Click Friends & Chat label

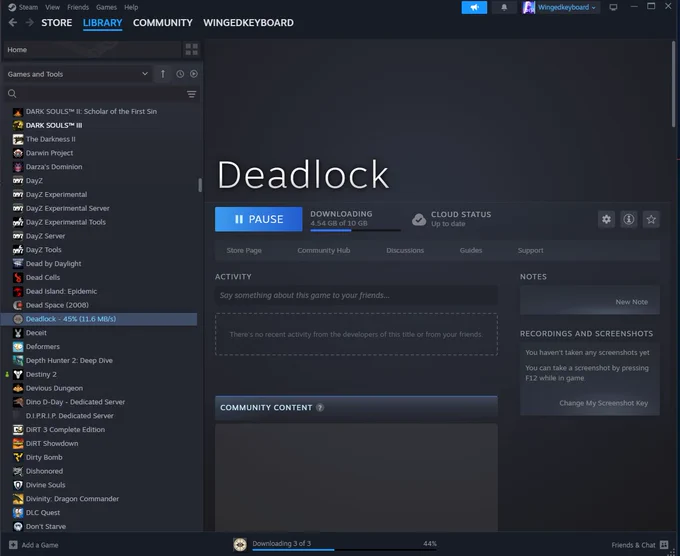pyautogui.click(x=633, y=545)
